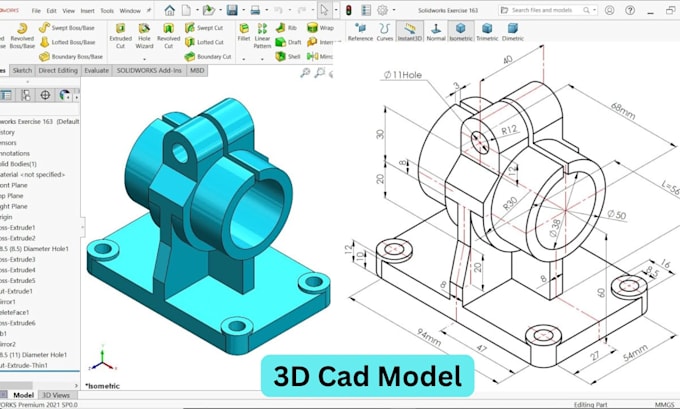
Task: Select Cut-Extrude-Thin1 in the feature tree
Action: point(24,365)
